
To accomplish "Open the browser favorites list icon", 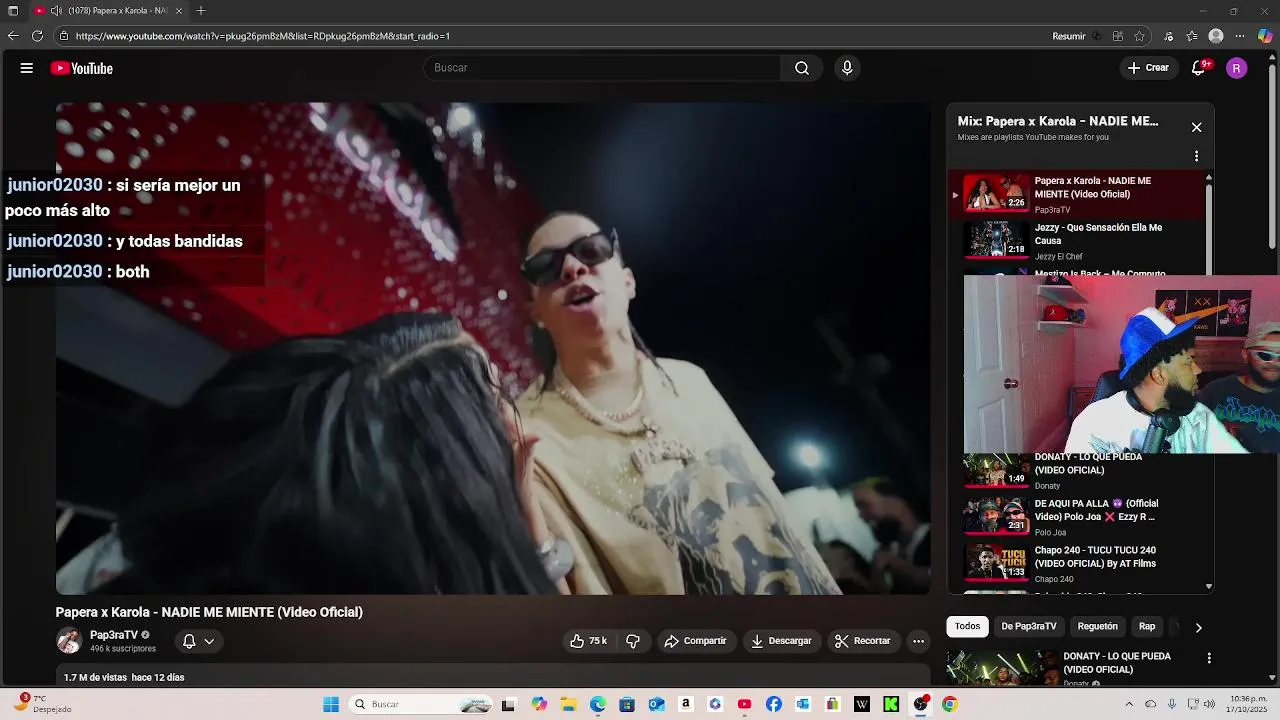I will click(x=1192, y=36).
